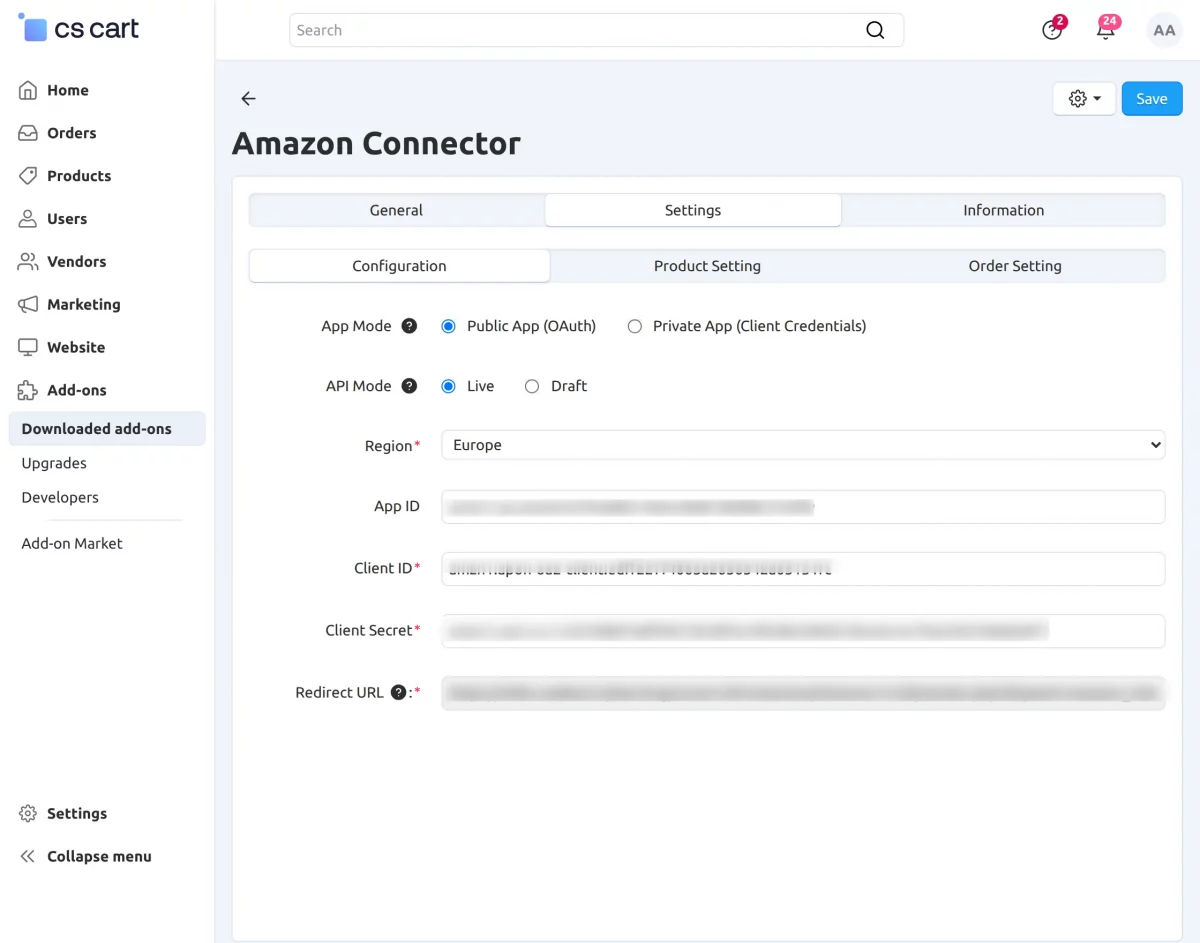Show Redirect URL help tooltip icon

pos(398,692)
